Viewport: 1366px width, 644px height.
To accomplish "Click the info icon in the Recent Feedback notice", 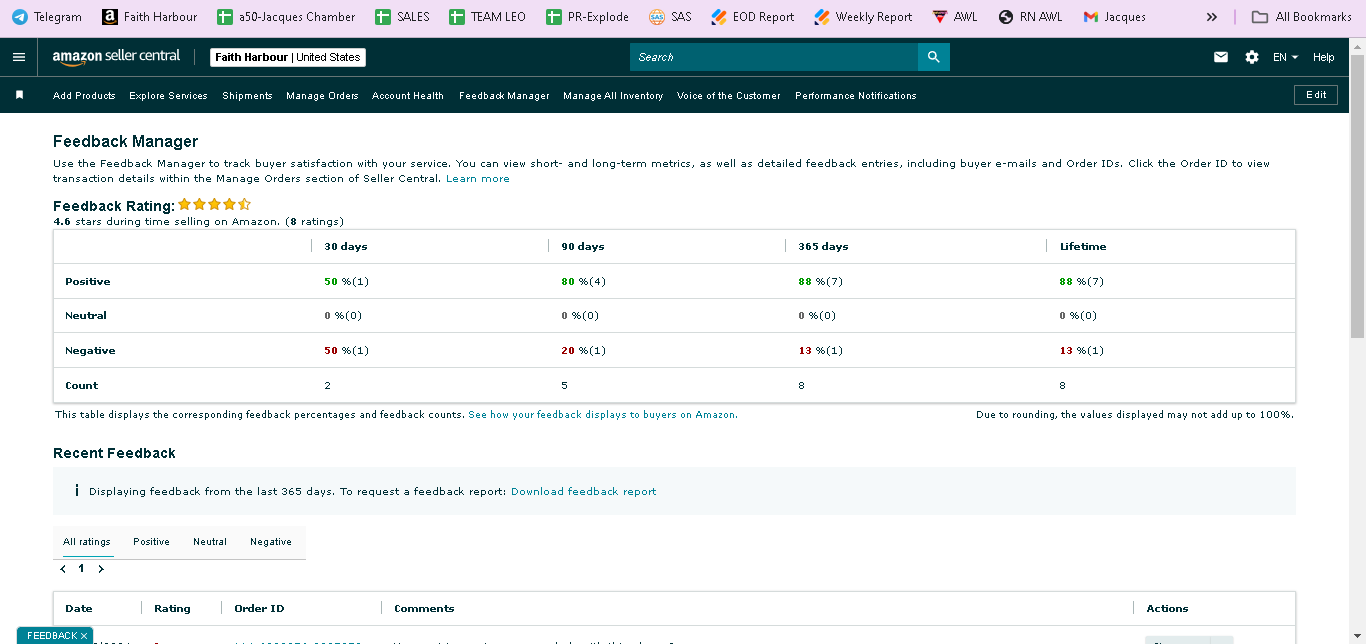I will click(x=77, y=491).
